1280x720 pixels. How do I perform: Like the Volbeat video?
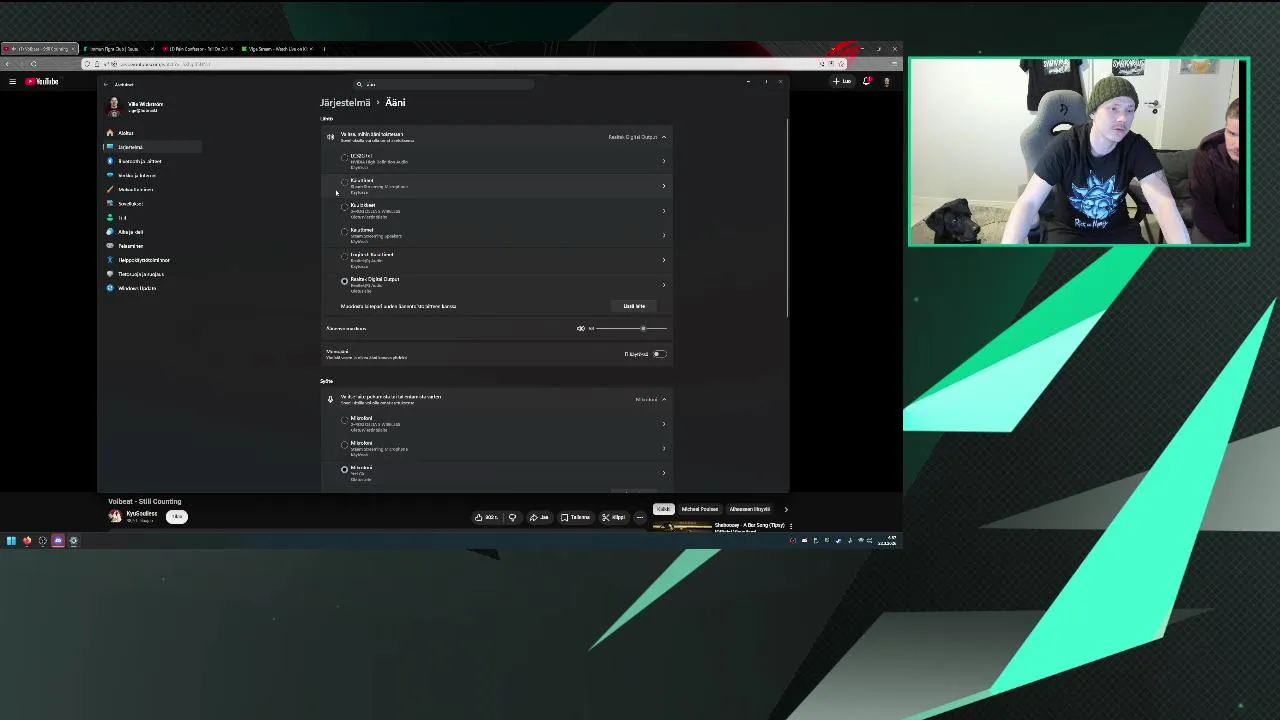(487, 517)
